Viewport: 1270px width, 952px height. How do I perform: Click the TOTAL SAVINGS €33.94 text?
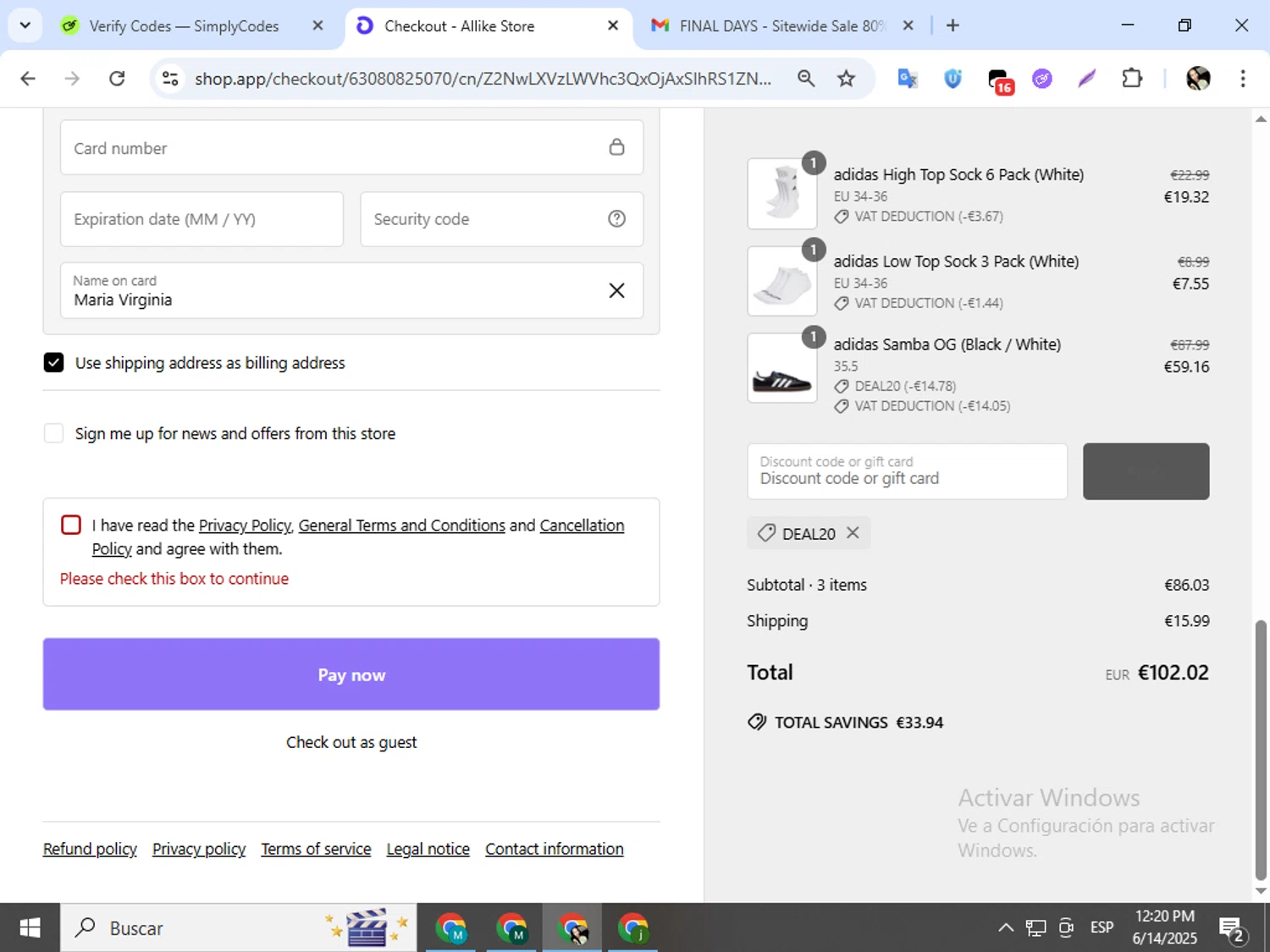tap(859, 723)
